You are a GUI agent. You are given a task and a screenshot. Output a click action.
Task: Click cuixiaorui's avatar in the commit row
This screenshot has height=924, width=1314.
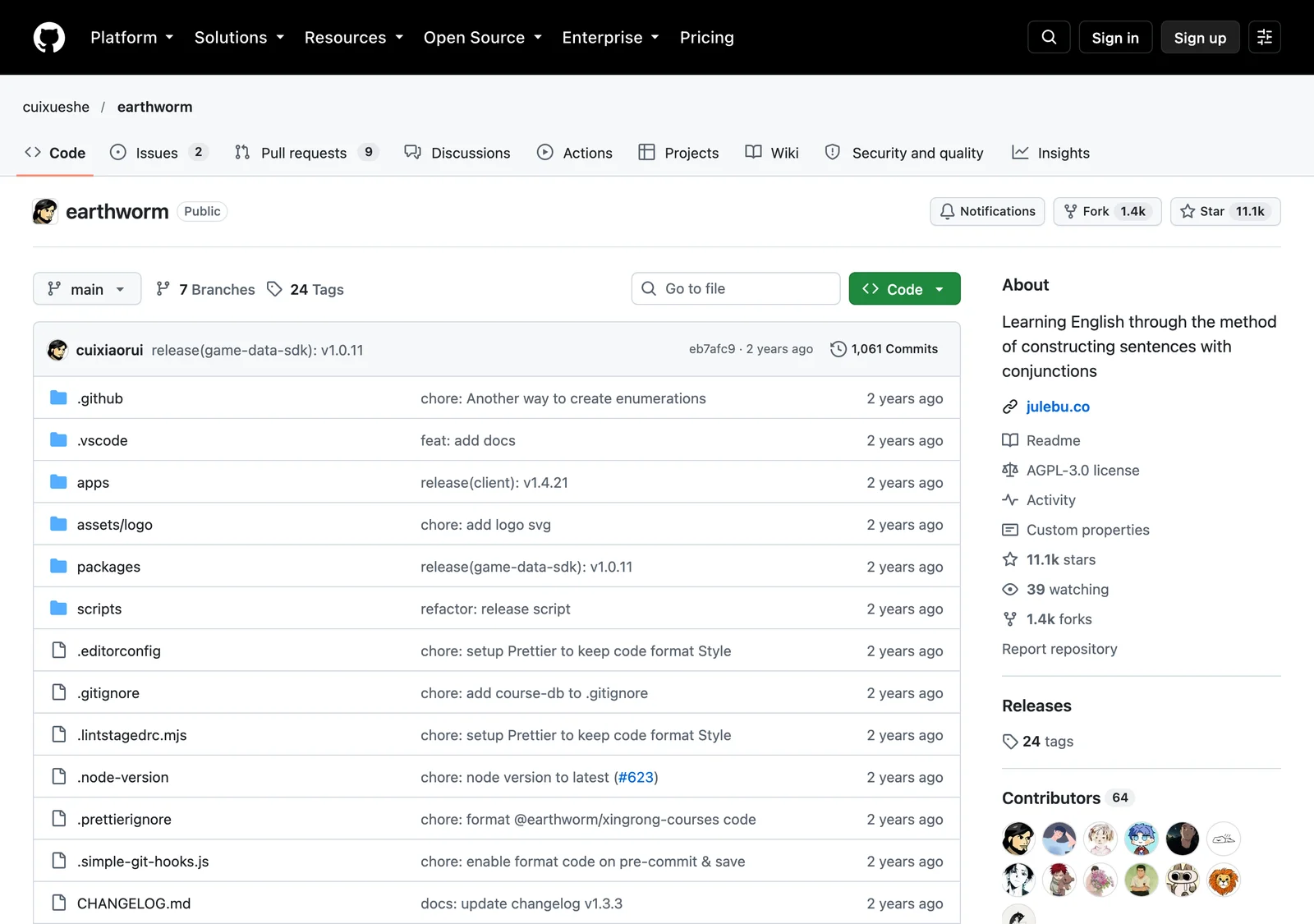click(57, 350)
